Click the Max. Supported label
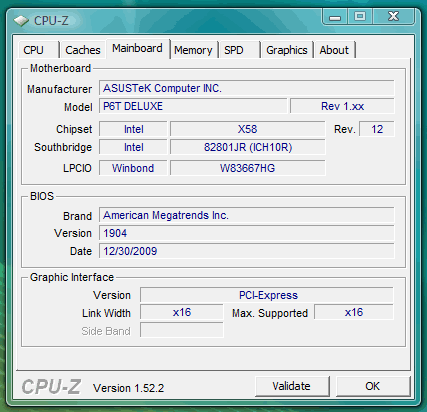 click(x=270, y=313)
